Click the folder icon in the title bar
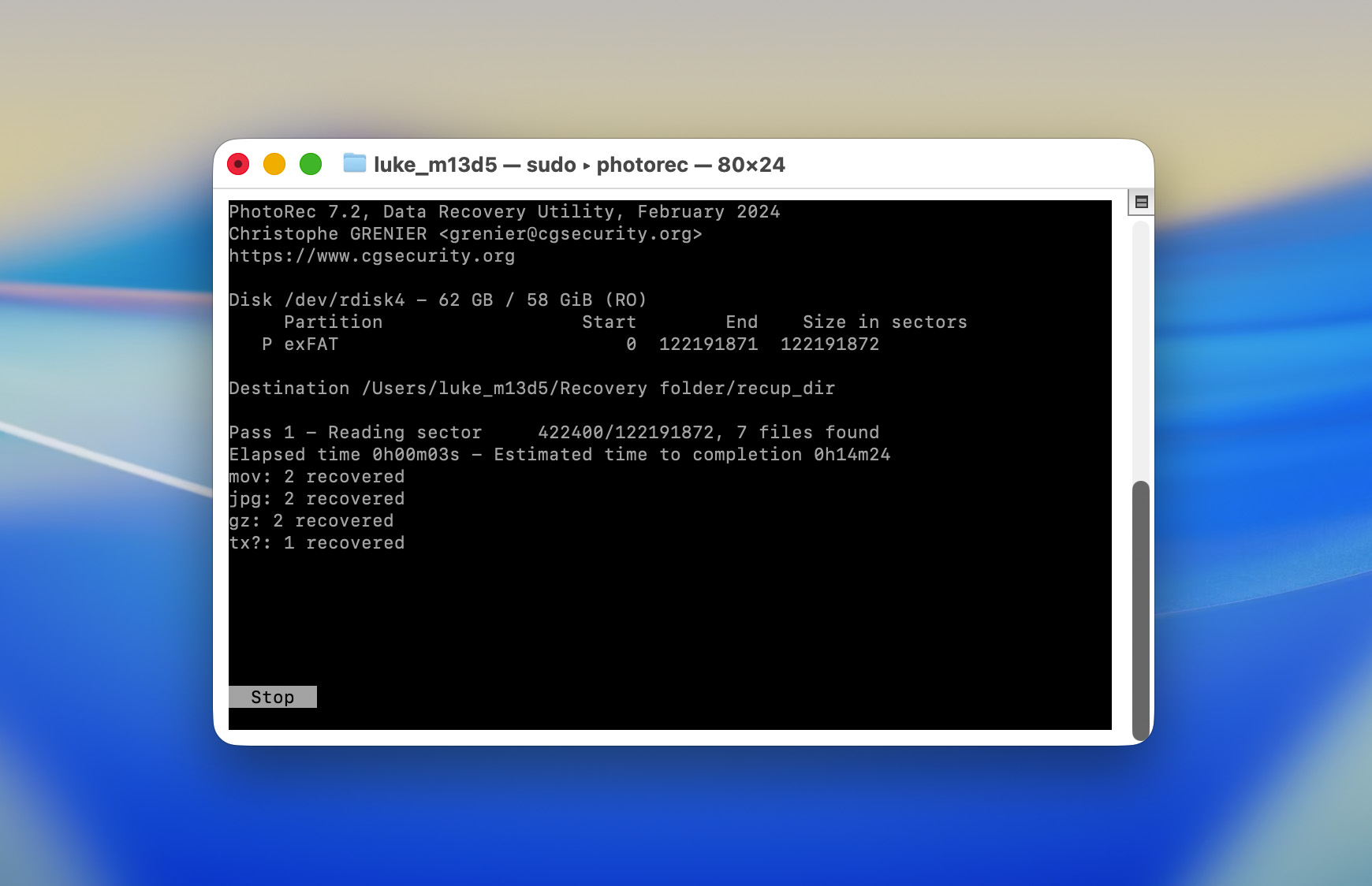This screenshot has width=1372, height=886. click(355, 163)
